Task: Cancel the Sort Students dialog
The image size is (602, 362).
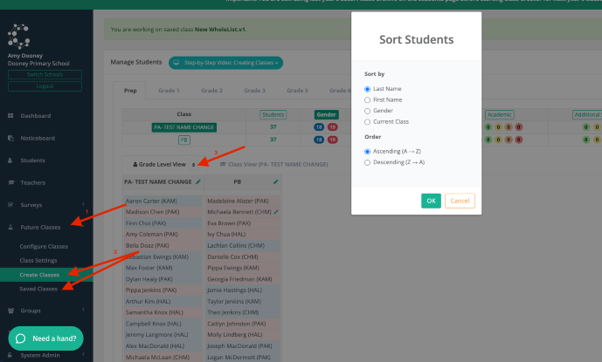Action: click(x=460, y=201)
